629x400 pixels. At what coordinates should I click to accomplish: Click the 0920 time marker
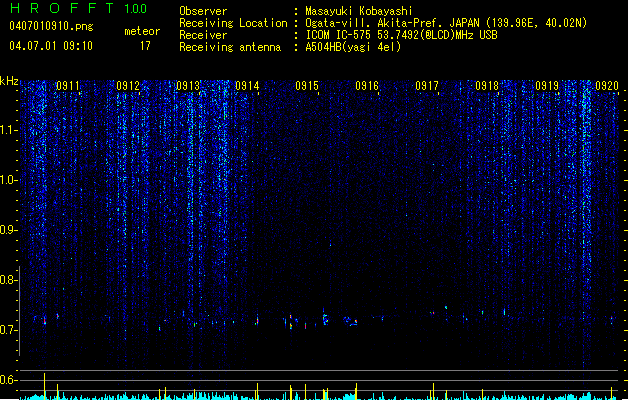point(607,86)
